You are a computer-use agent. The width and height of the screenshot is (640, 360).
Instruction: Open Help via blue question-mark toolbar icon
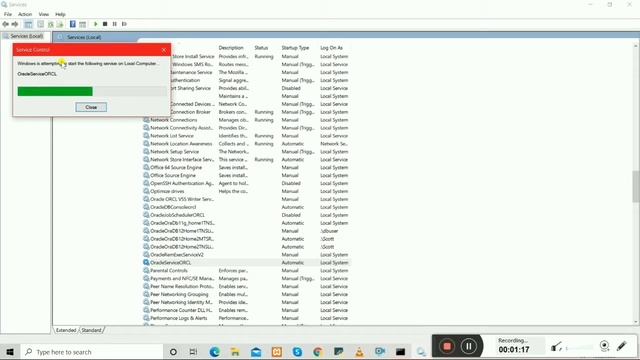tap(73, 24)
